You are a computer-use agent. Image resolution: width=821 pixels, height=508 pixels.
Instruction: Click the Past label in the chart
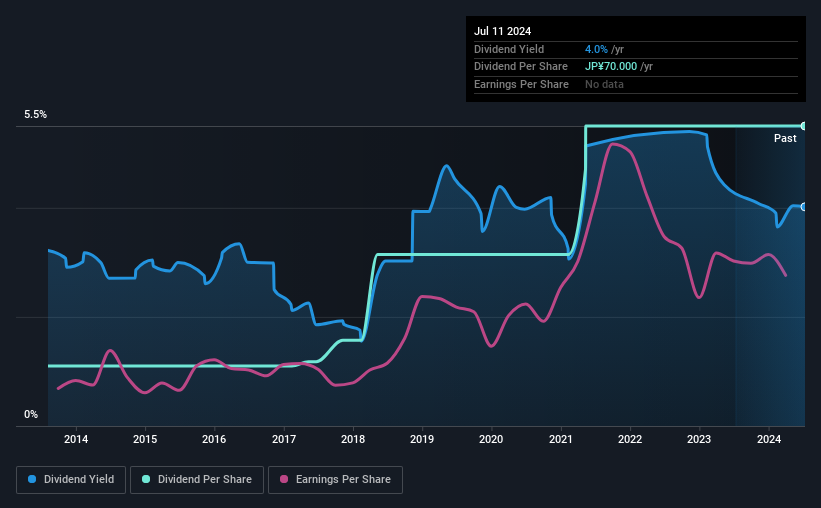click(x=785, y=138)
